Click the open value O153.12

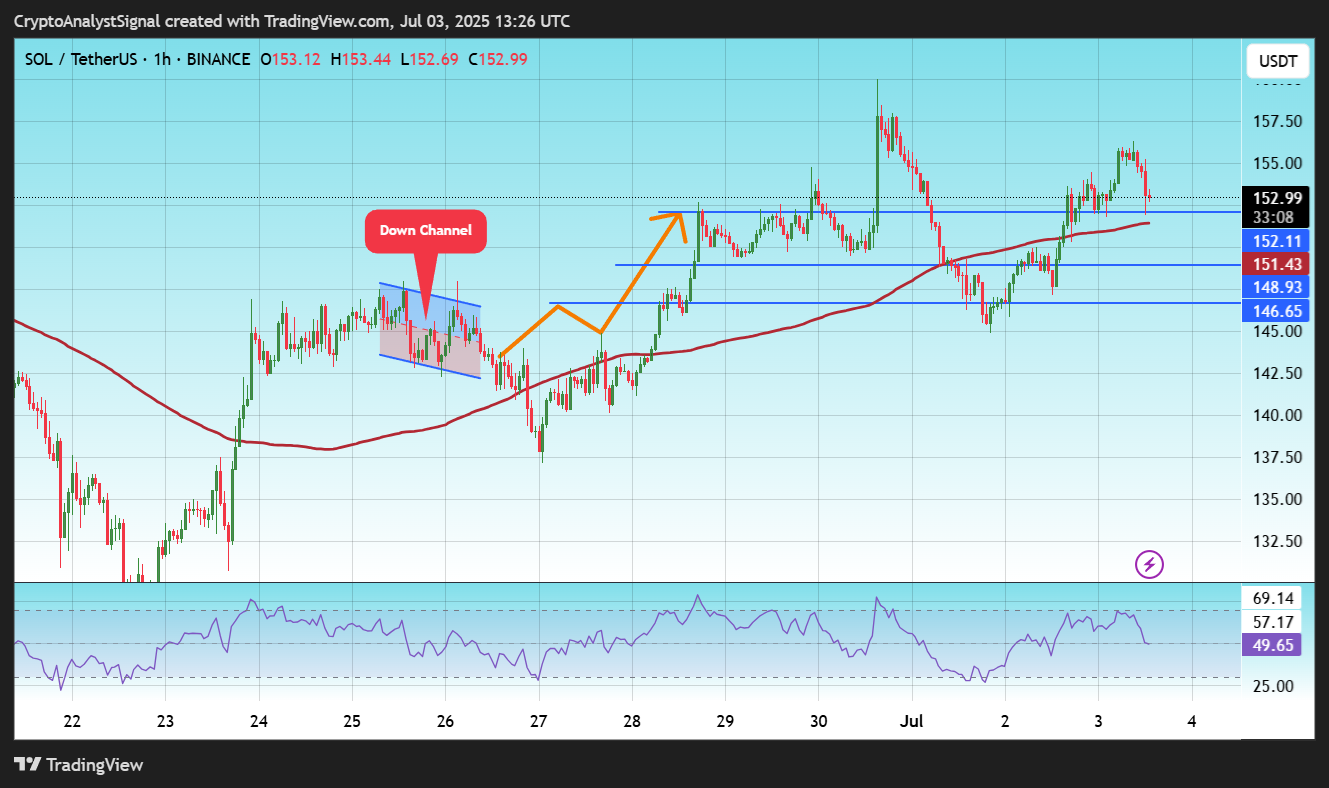click(290, 59)
